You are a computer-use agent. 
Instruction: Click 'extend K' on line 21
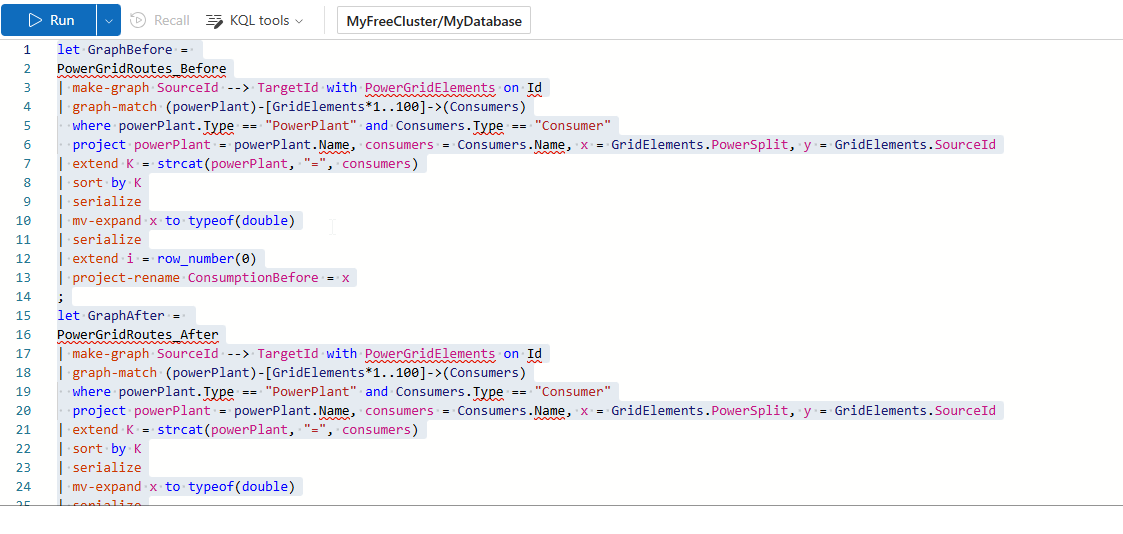(x=103, y=429)
